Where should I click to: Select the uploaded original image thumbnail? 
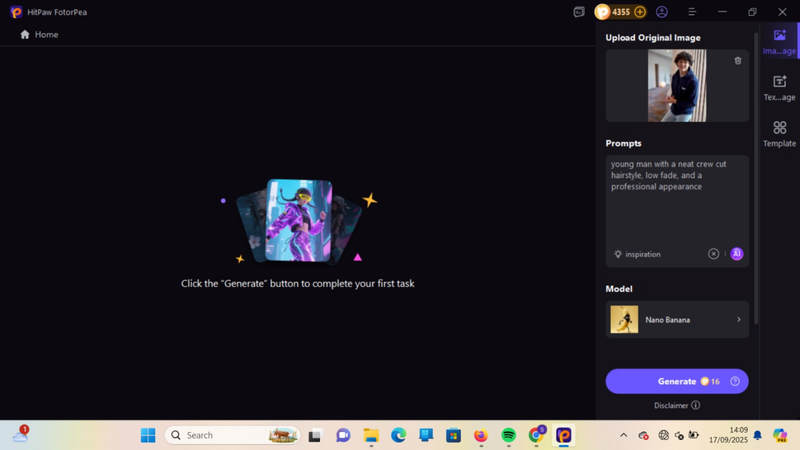click(x=677, y=85)
